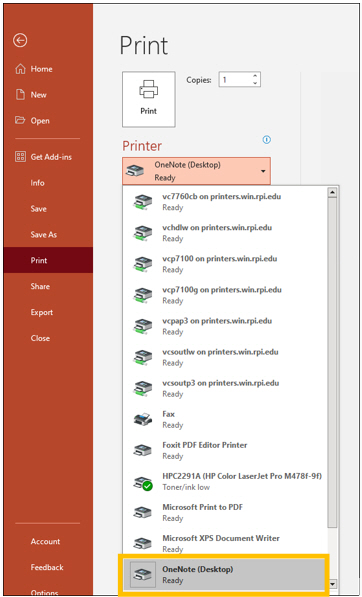Screen dimensions: 362x597
Task: Select 'vchdlw on printers.win.rpi.edu' text
Action: [217, 228]
